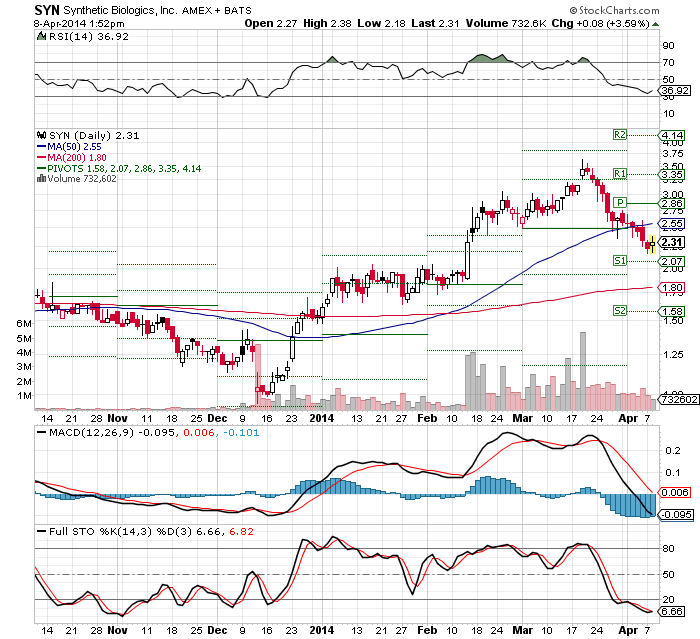Click the 1.58 S2 price tag
The width and height of the screenshot is (700, 639).
[x=672, y=311]
